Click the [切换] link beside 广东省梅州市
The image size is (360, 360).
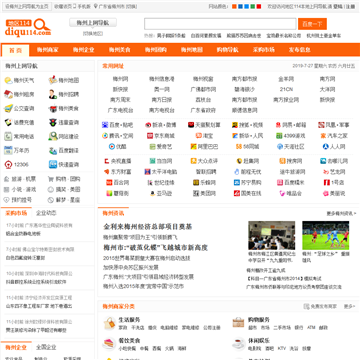pos(131,6)
